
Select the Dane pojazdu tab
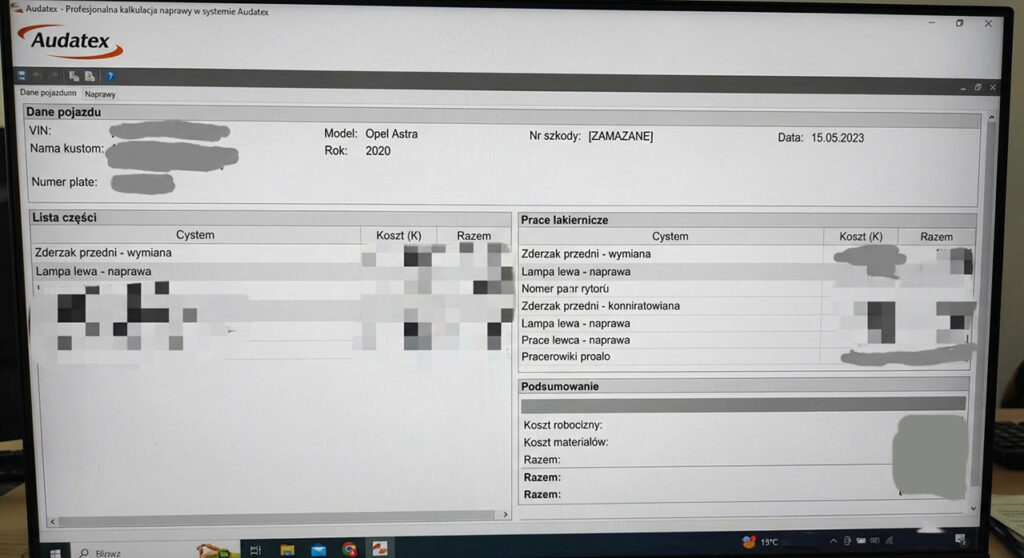(48, 93)
